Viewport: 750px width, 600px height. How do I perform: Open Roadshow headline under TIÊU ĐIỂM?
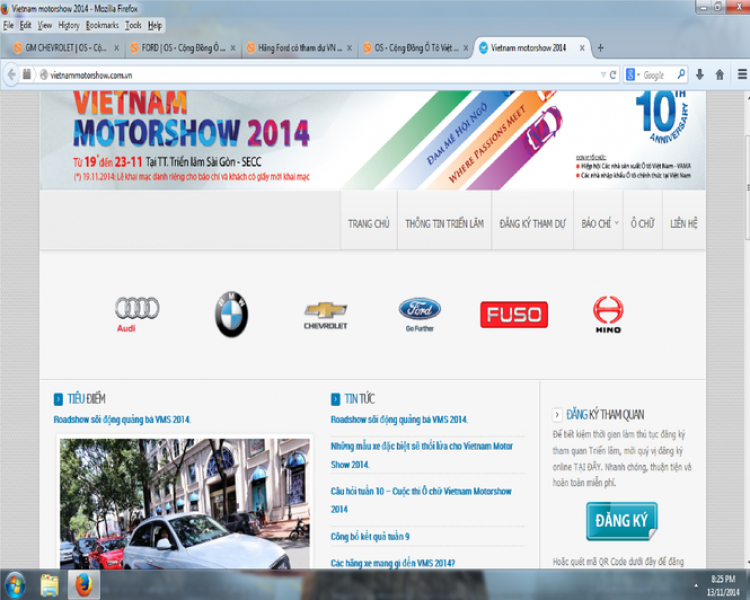(x=122, y=420)
